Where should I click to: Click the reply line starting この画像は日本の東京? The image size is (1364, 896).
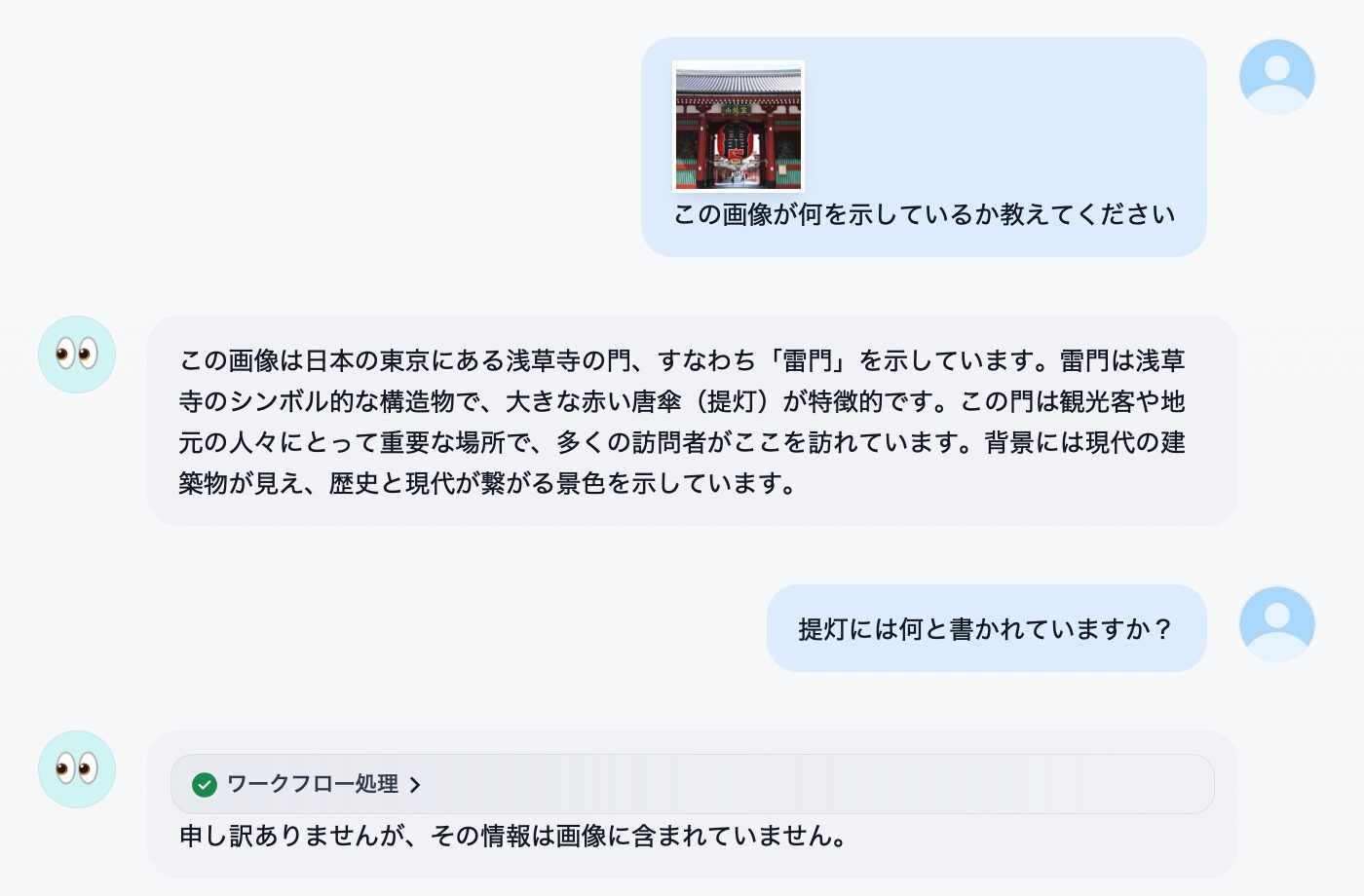682,360
